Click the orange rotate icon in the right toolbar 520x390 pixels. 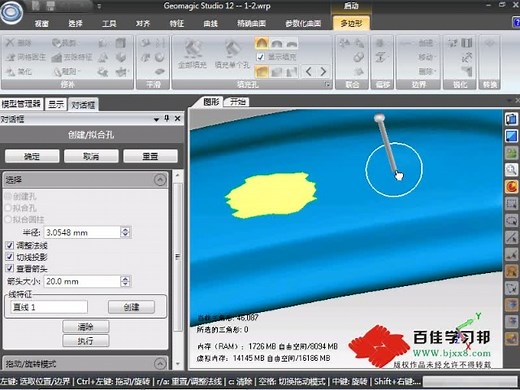tap(511, 186)
